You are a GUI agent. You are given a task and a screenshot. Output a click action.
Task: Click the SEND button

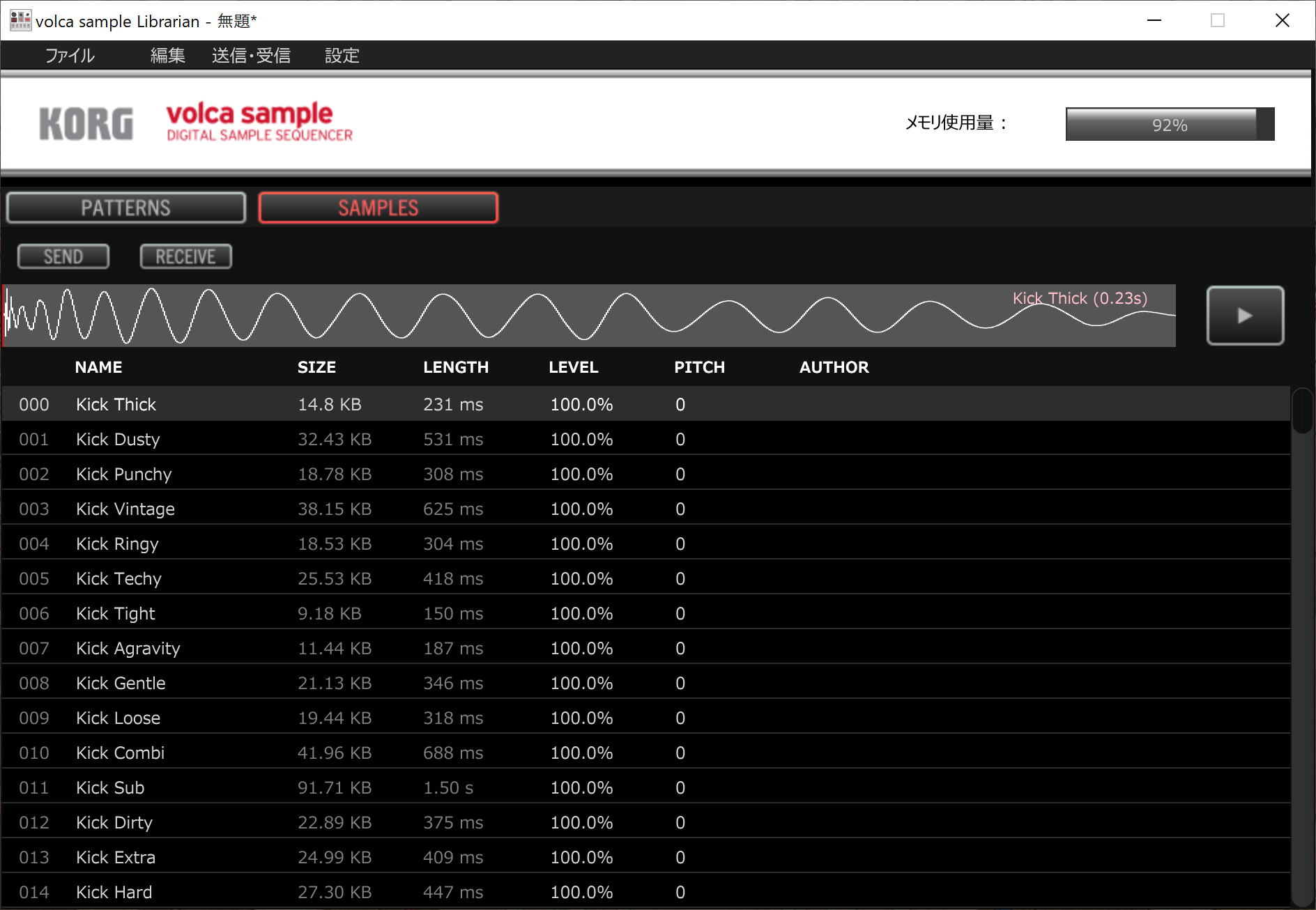[x=63, y=256]
